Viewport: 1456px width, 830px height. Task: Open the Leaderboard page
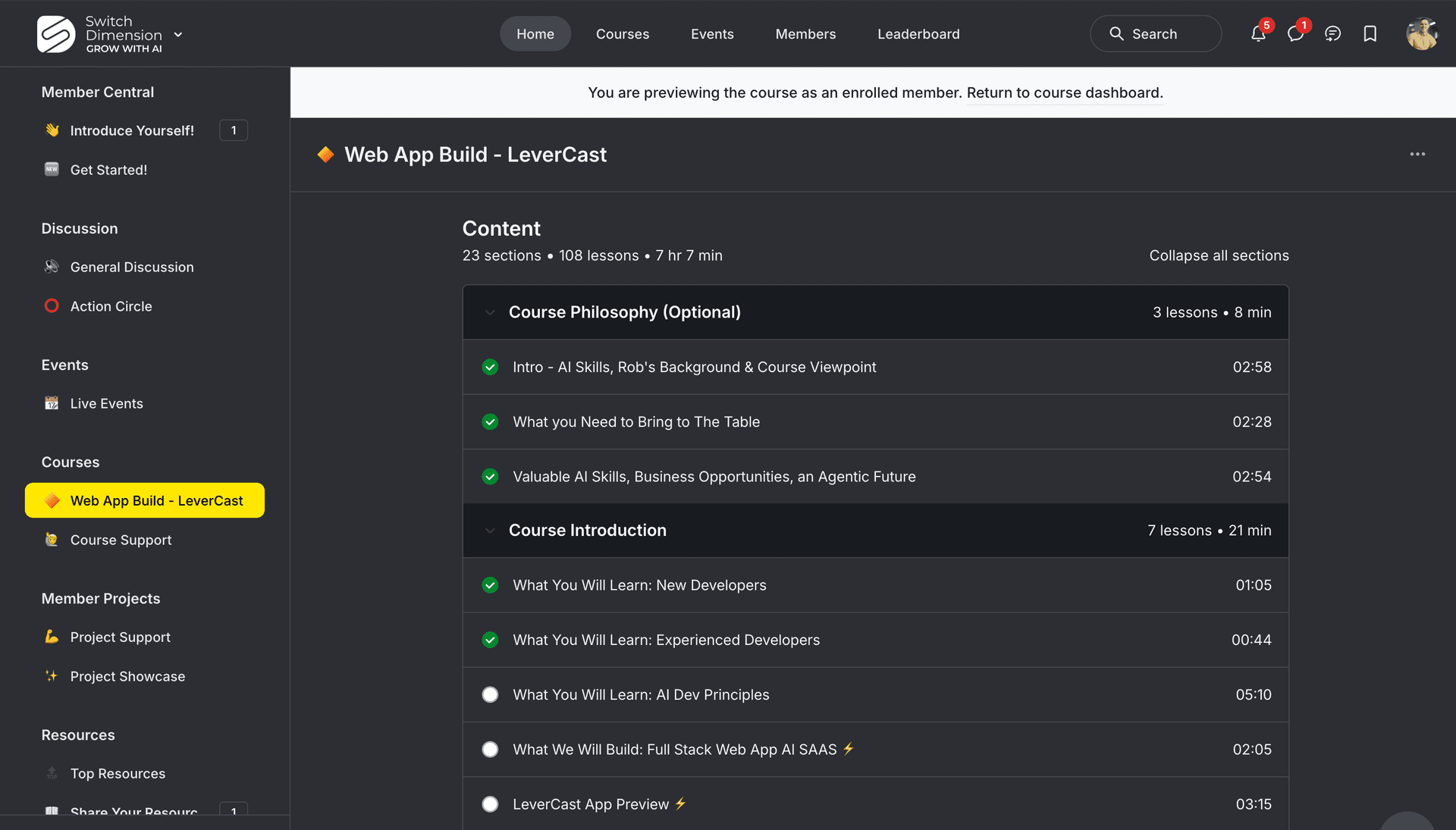(x=918, y=33)
